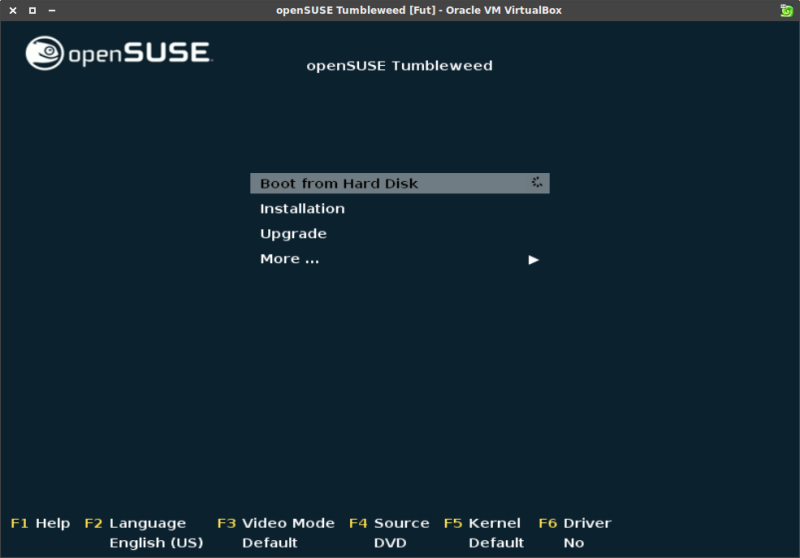Close the VirtualBox window
Viewport: 800px width, 558px height.
click(13, 10)
